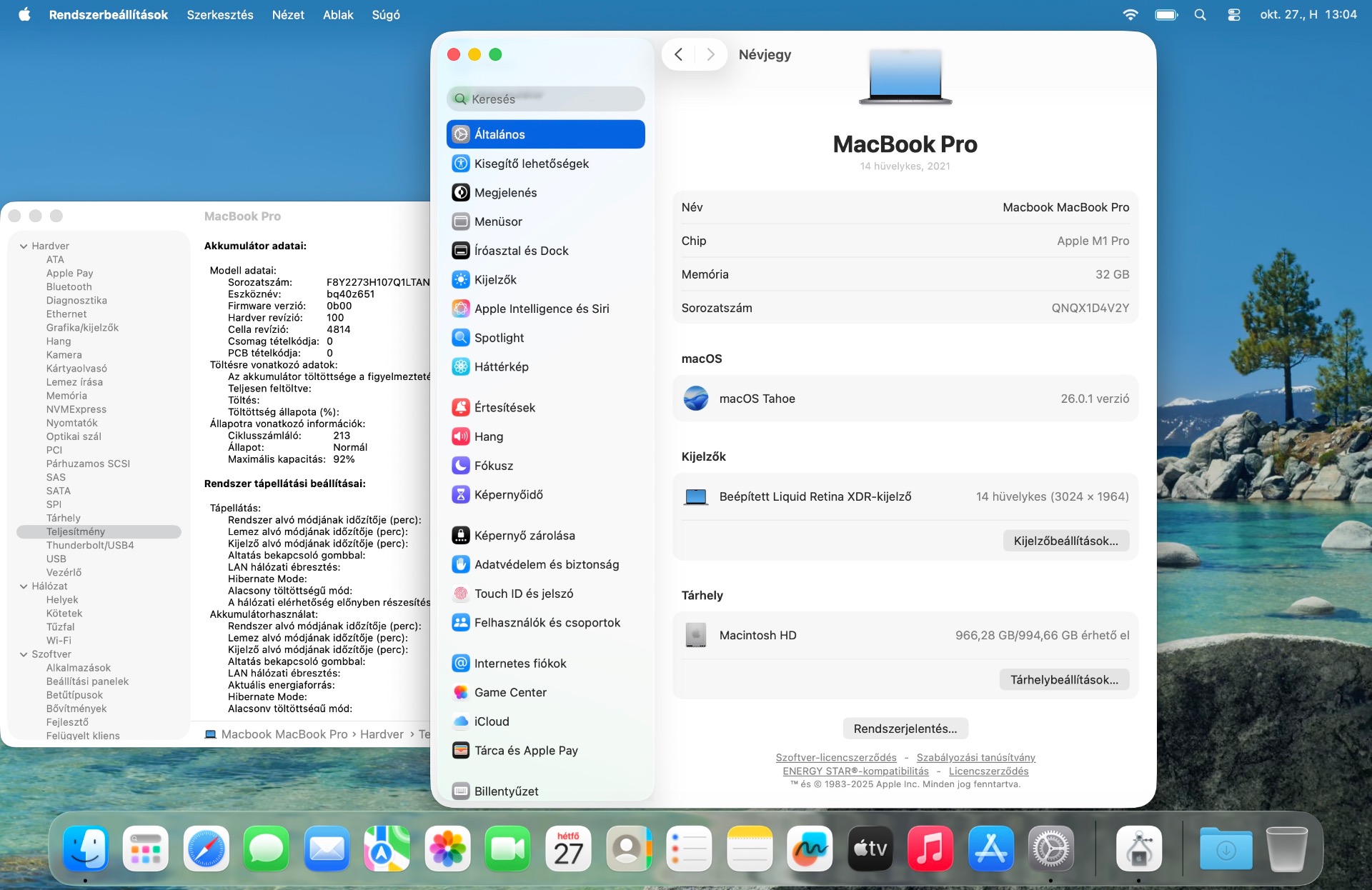This screenshot has height=890, width=1372.
Task: Select Spotlight settings item
Action: pyautogui.click(x=499, y=338)
